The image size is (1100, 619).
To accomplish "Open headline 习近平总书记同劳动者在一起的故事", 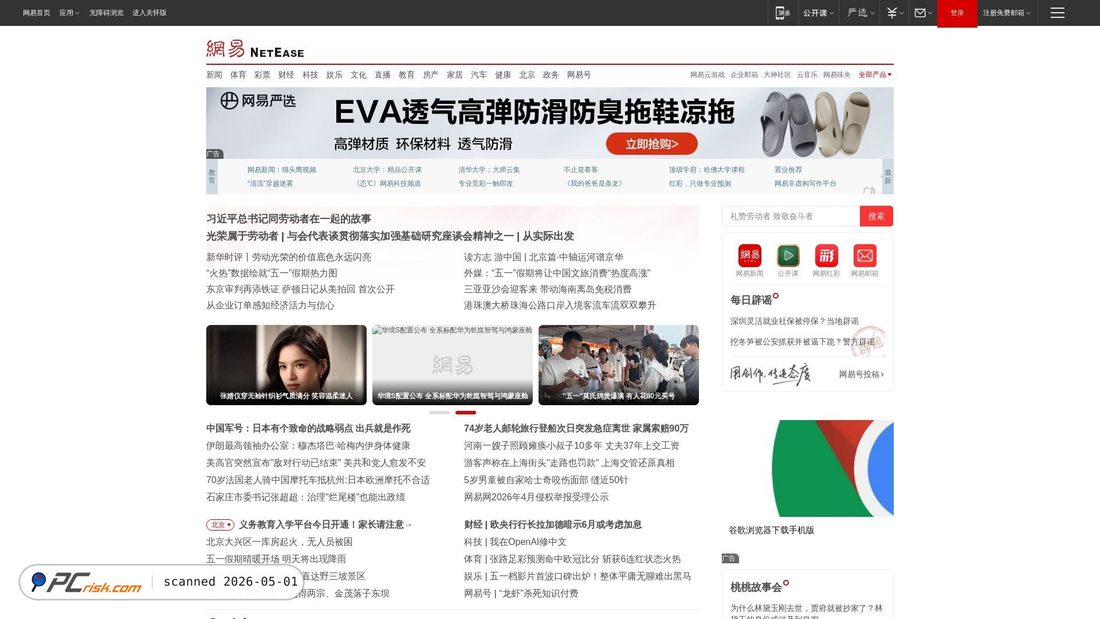I will [x=288, y=219].
